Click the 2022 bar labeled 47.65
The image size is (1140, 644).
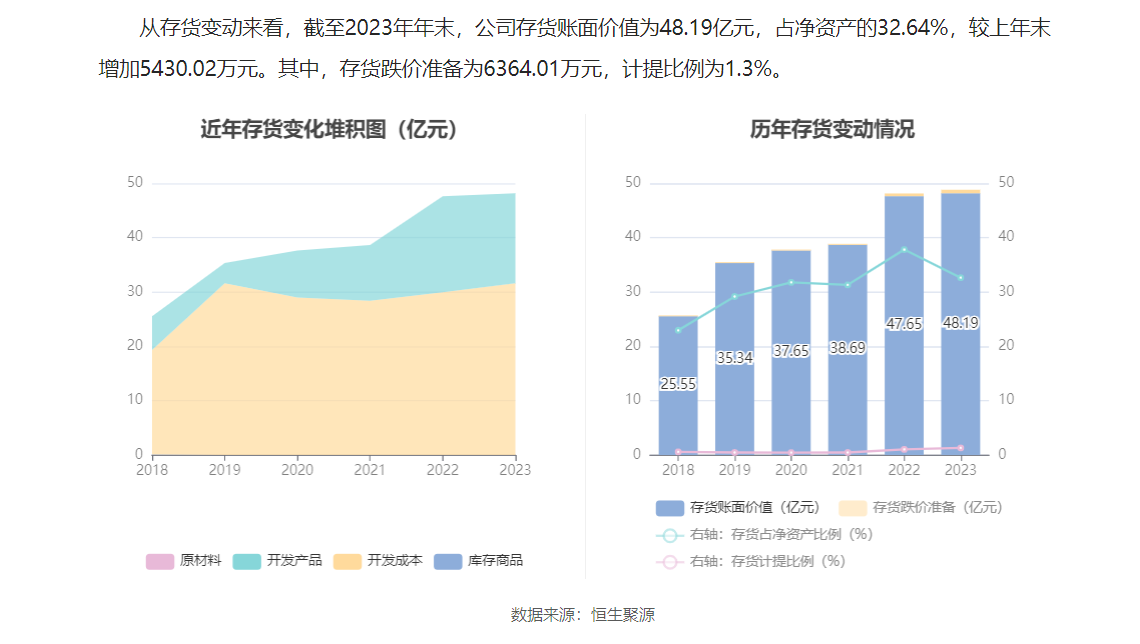click(904, 325)
